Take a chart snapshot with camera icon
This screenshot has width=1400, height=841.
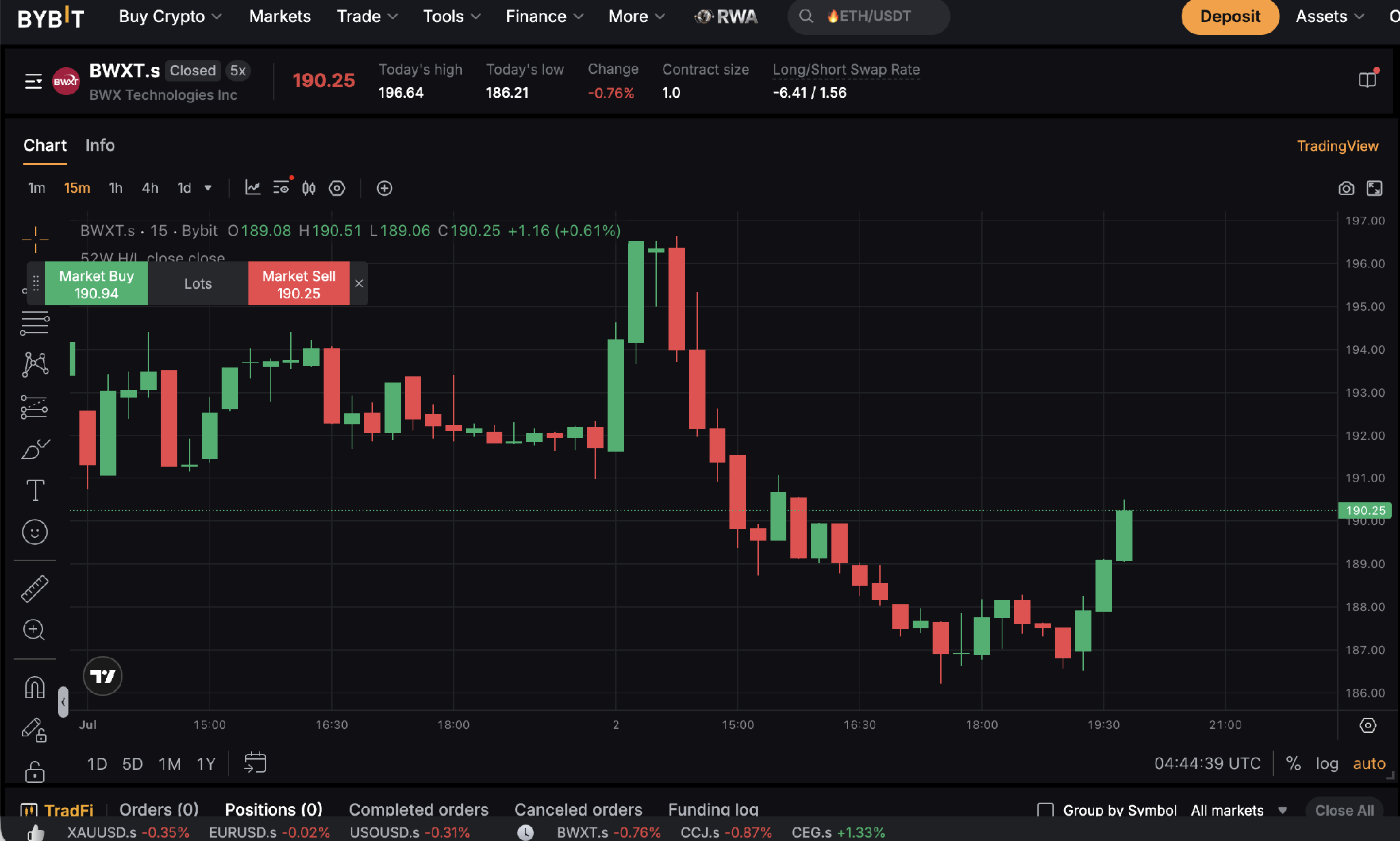[x=1346, y=188]
